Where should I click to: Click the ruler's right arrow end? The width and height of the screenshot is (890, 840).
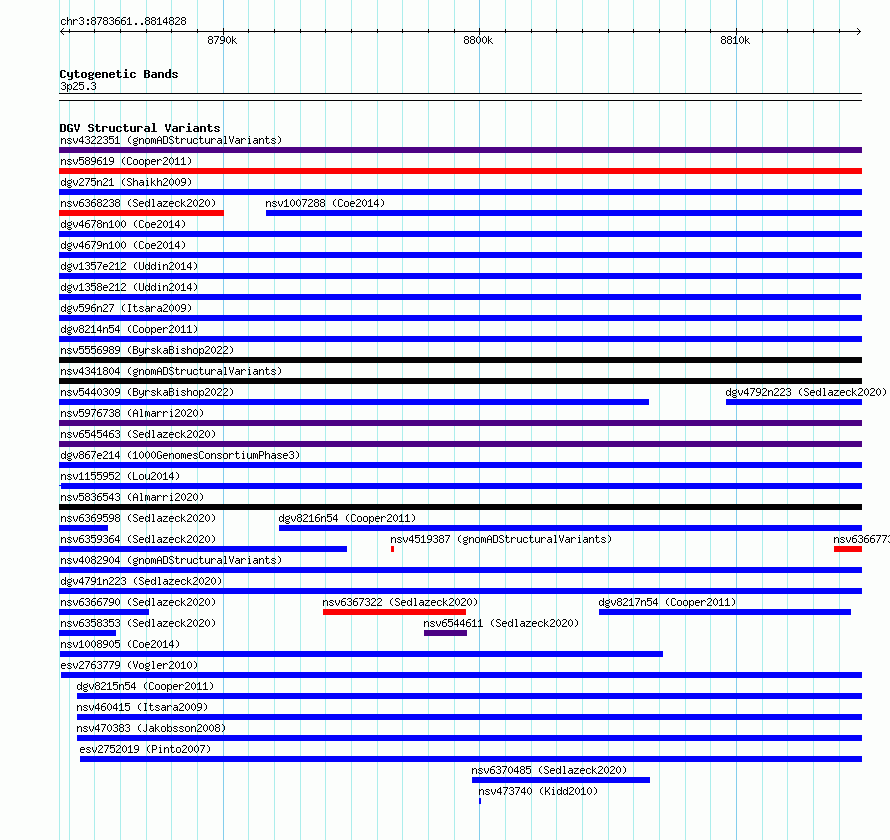(859, 31)
